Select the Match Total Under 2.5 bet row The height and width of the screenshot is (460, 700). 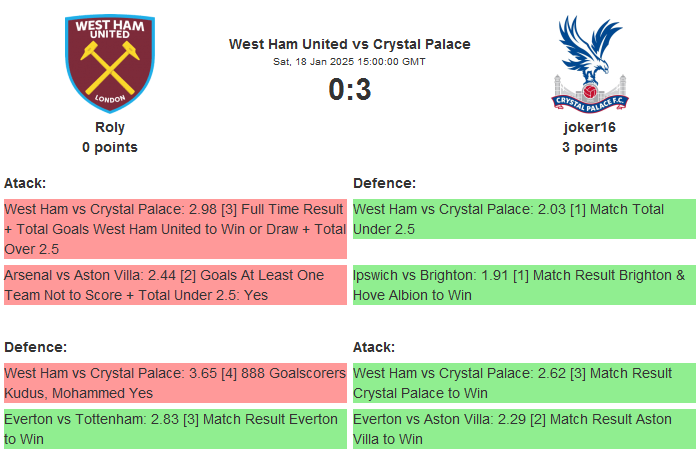(x=523, y=219)
